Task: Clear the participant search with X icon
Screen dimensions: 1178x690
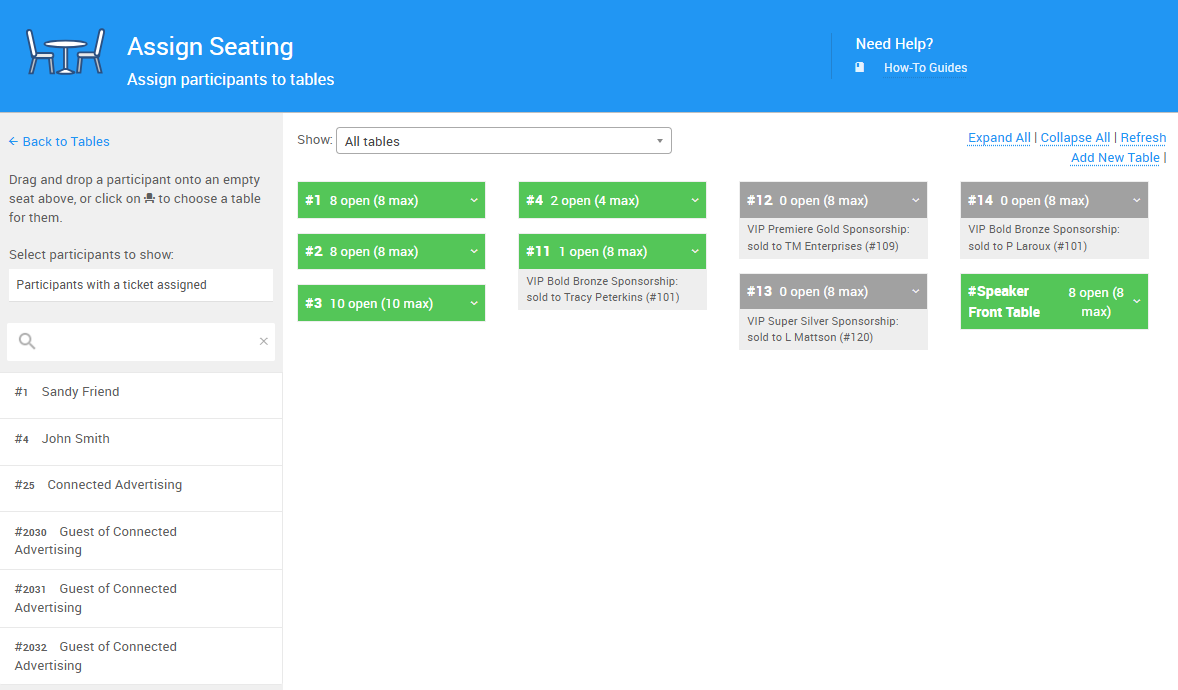Action: tap(264, 342)
